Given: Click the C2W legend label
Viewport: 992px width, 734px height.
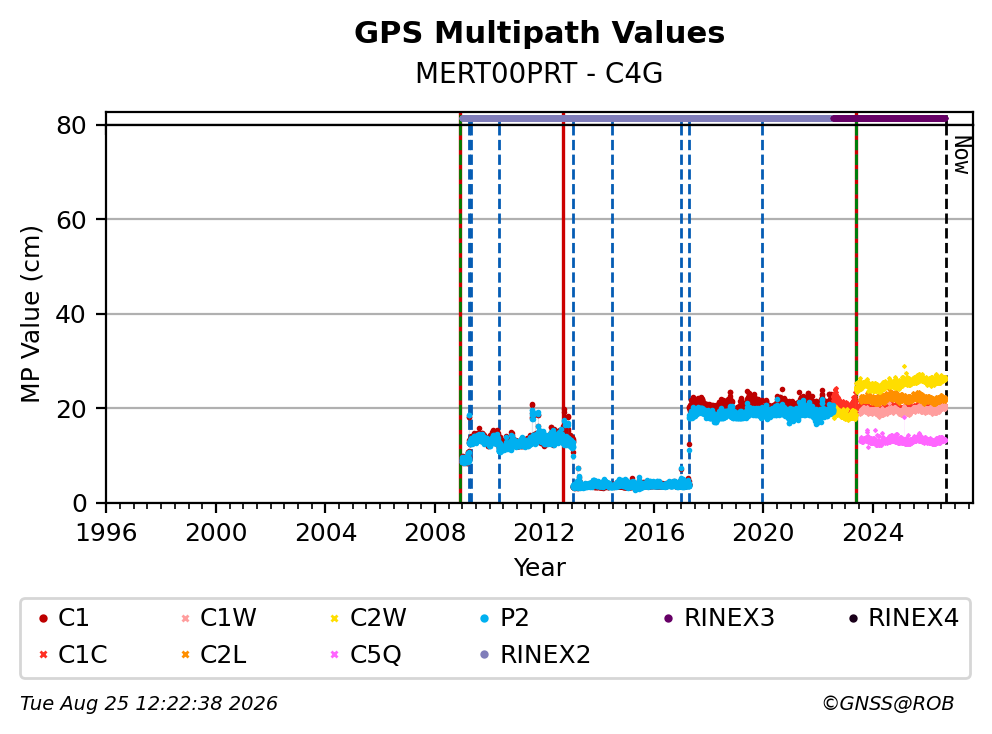Looking at the screenshot, I should 378,618.
